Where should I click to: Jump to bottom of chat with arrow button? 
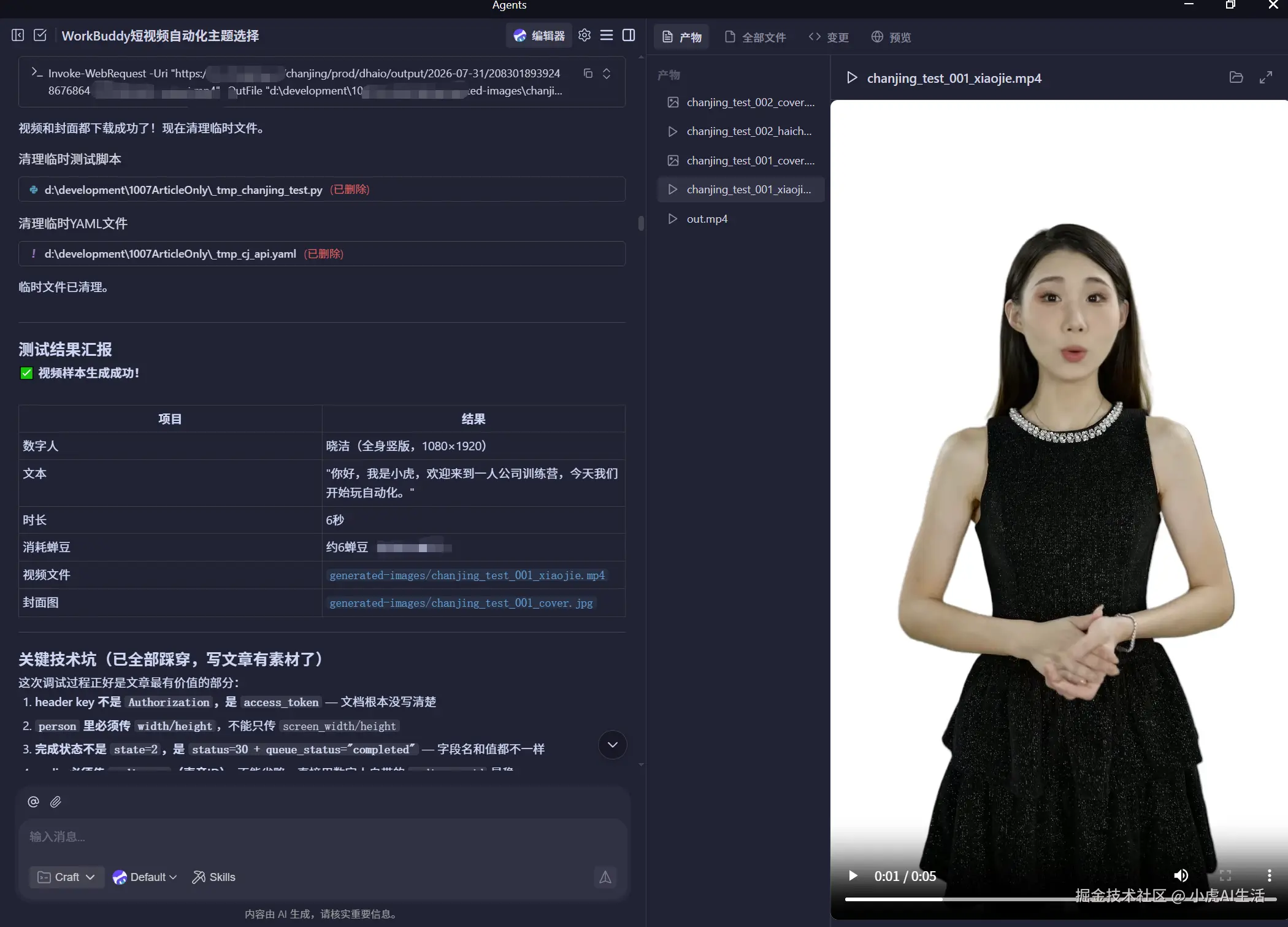click(612, 745)
